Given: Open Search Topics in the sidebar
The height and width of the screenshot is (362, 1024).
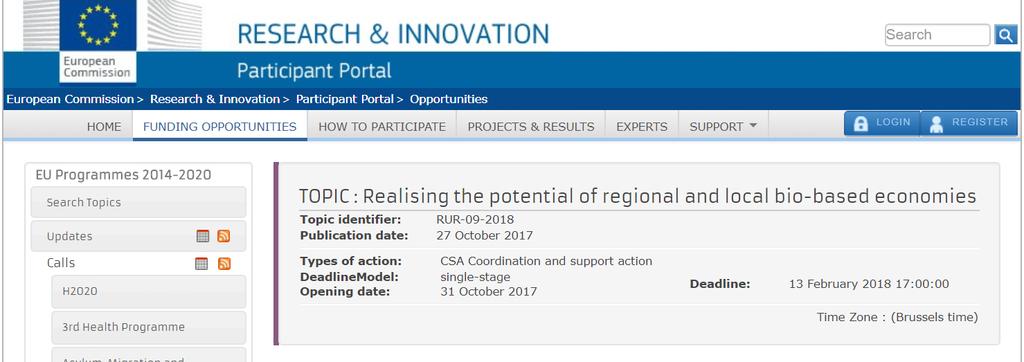Looking at the screenshot, I should click(x=138, y=202).
